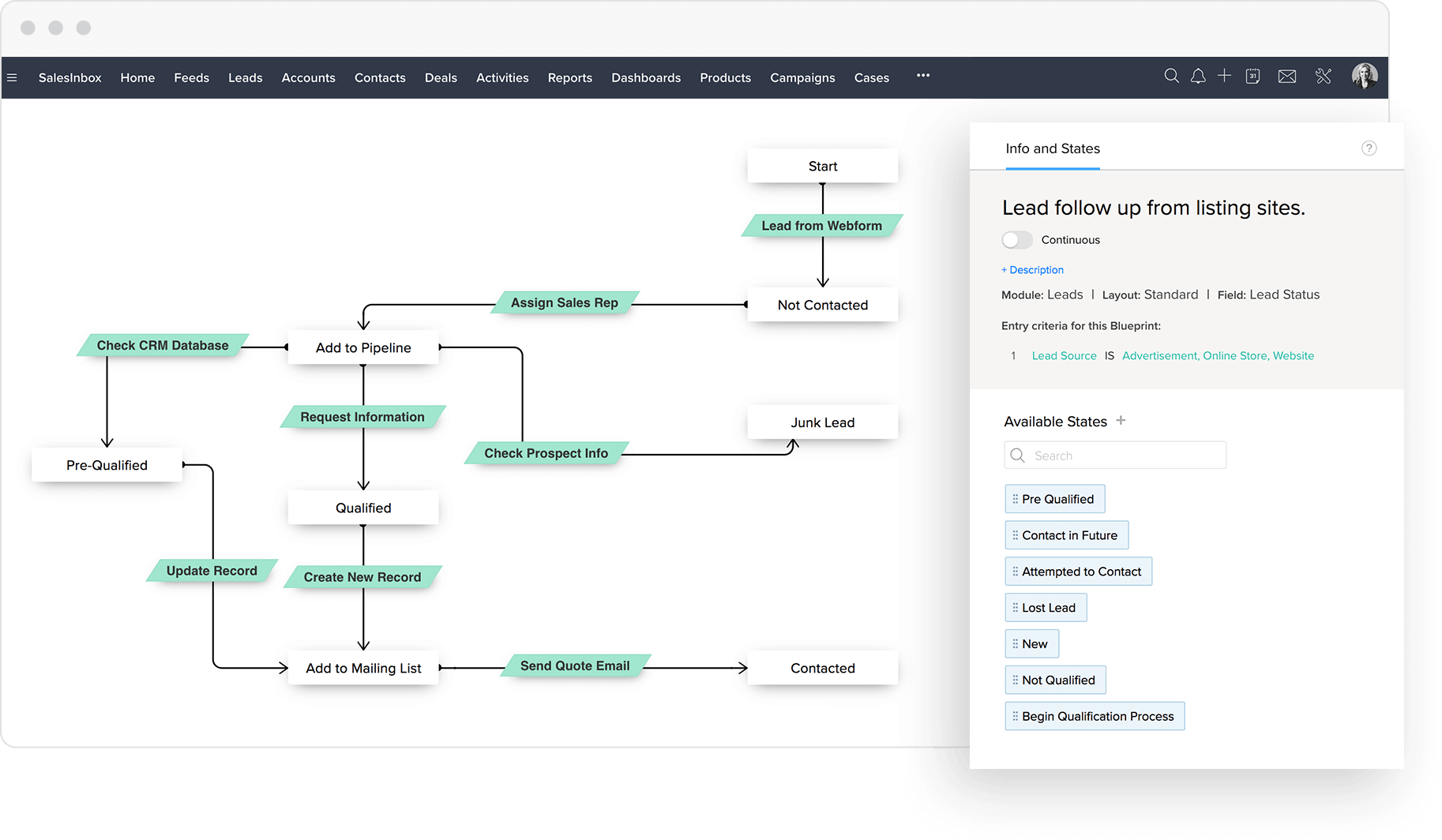Grab the Begin Qualification Process drag handle

pos(1015,717)
